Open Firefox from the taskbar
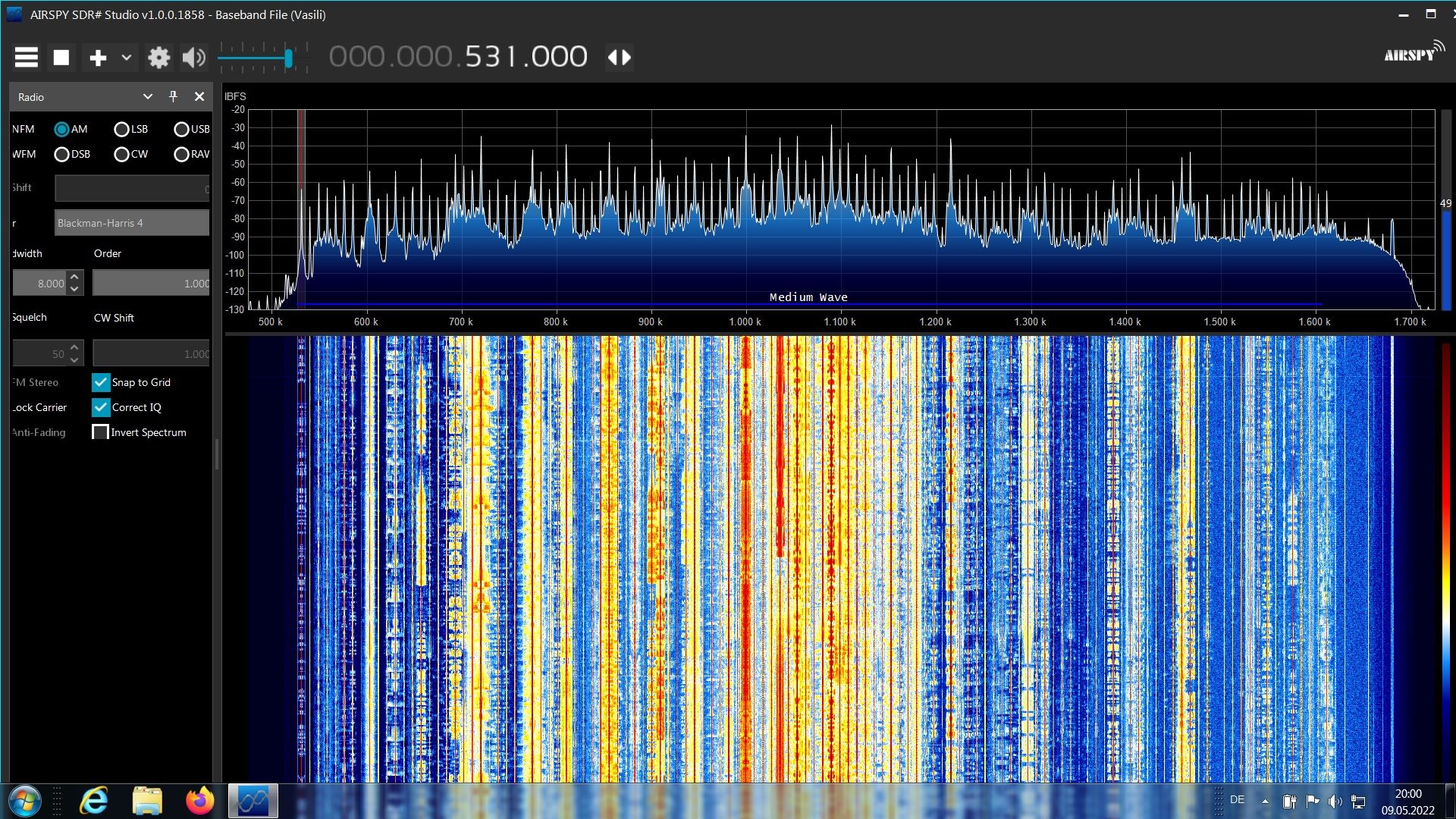Image resolution: width=1456 pixels, height=819 pixels. [199, 801]
